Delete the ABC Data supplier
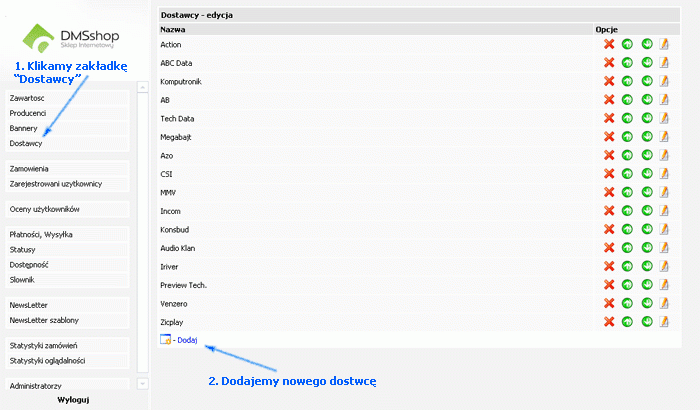700x410 pixels. point(609,63)
